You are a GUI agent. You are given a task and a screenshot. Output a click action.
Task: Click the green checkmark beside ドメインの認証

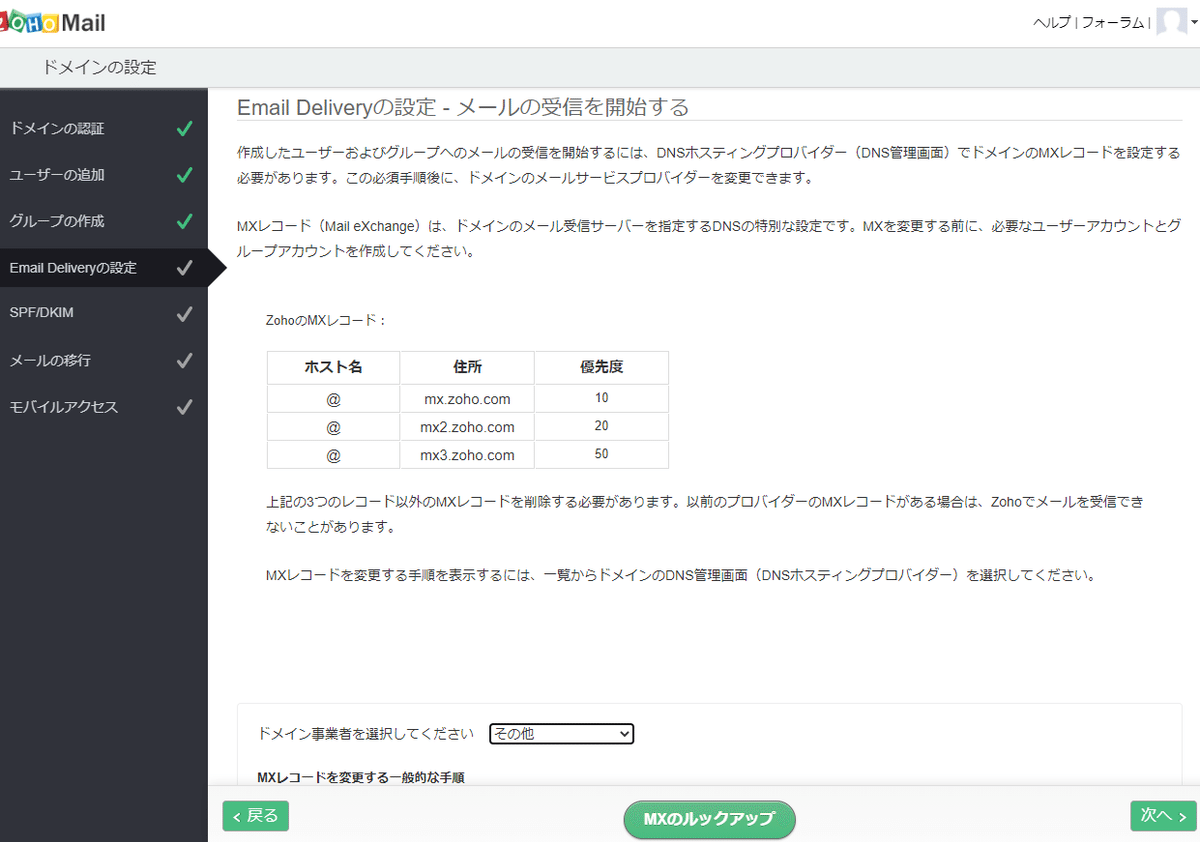183,128
